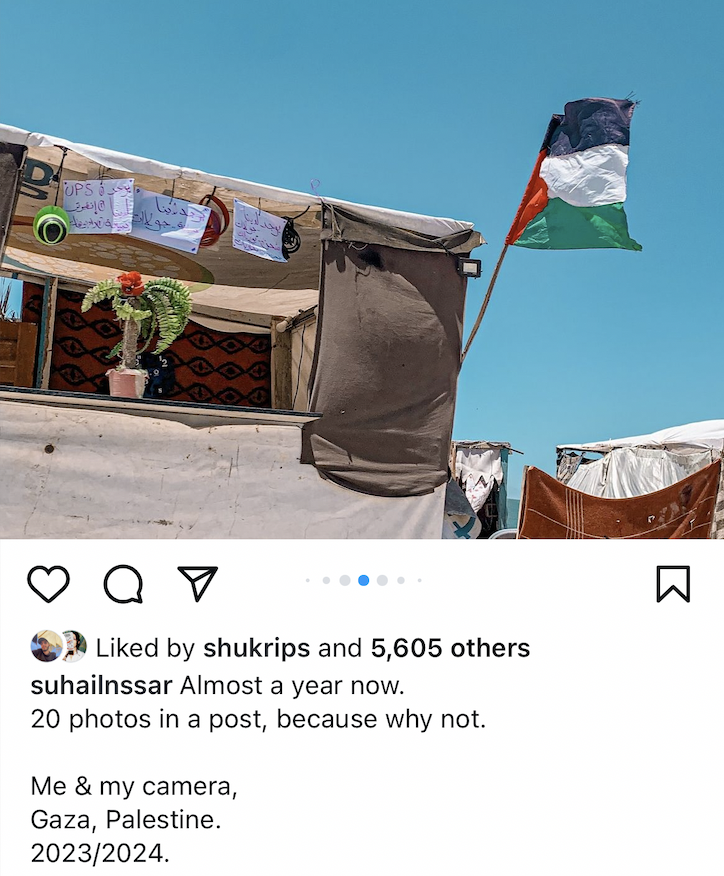724x876 pixels.
Task: Tap the UPS handwritten sign in photo
Action: [98, 206]
